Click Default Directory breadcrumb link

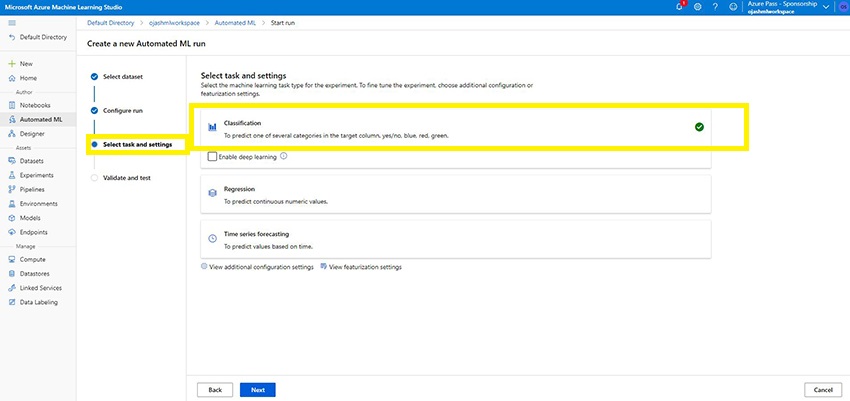(111, 23)
